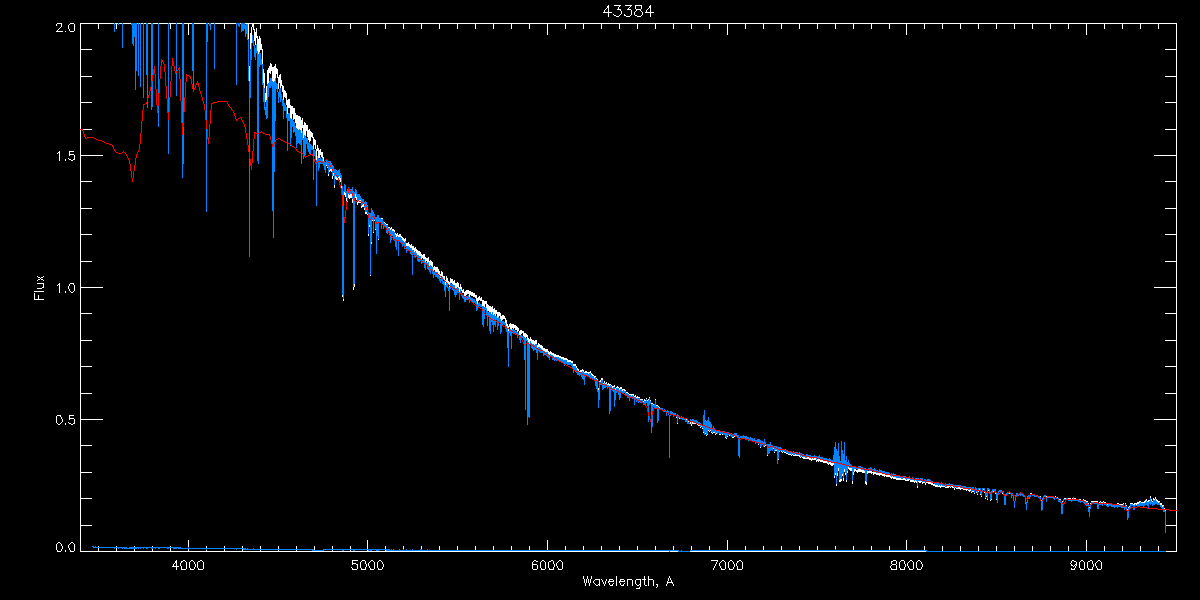1200x600 pixels.
Task: Select the Flux axis label
Action: (39, 288)
